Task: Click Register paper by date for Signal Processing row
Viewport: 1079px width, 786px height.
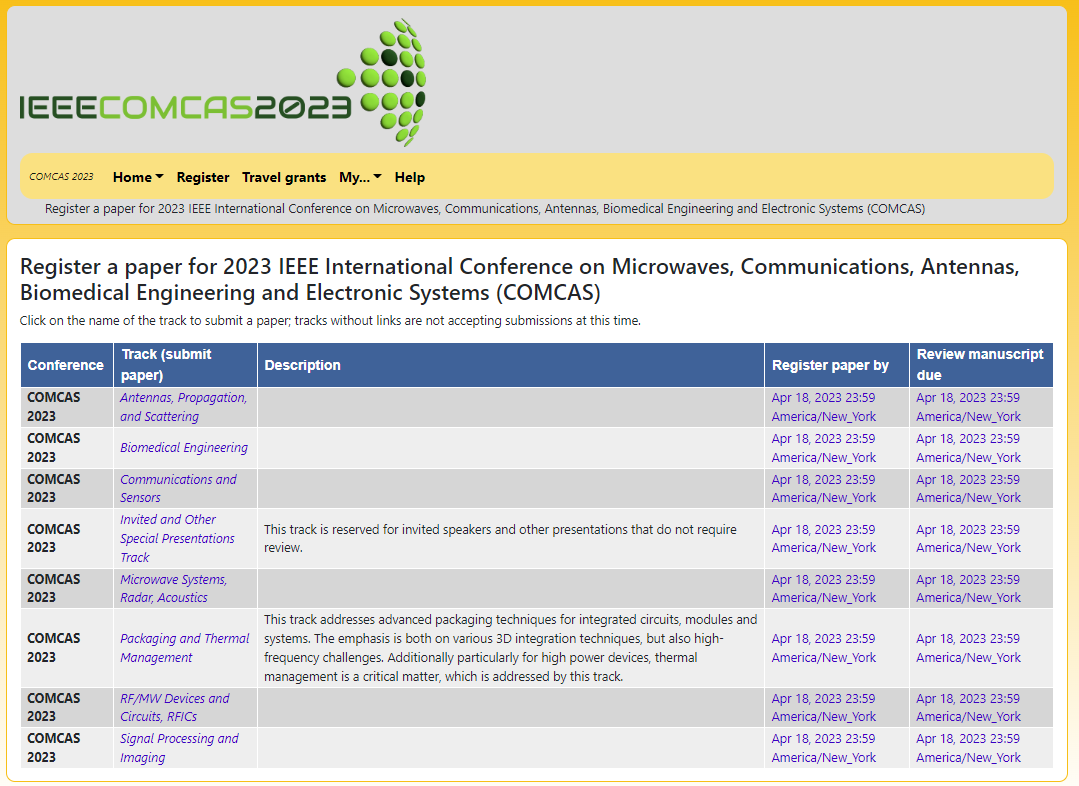Action: pos(824,747)
